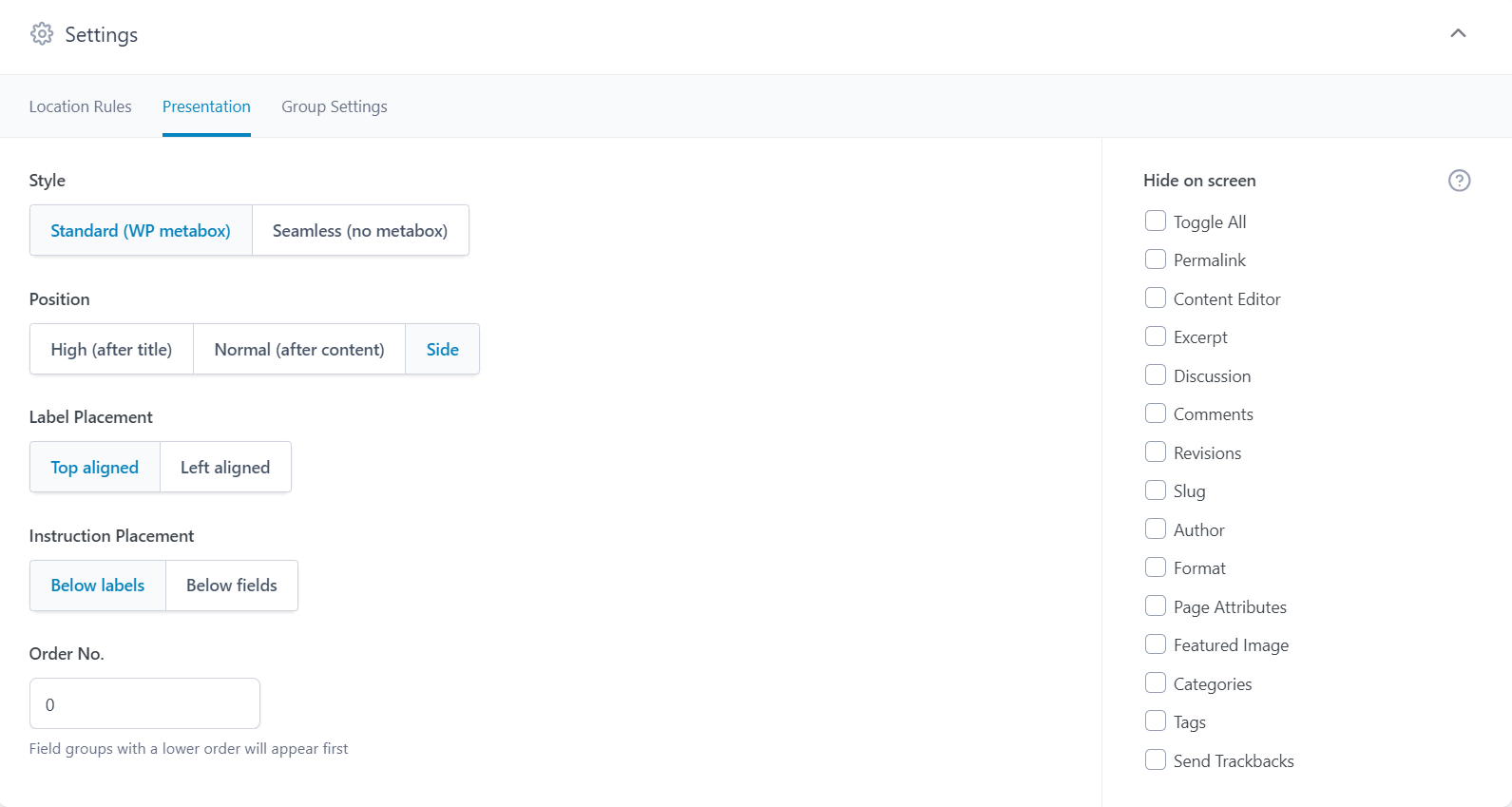Check the Page Attributes checkbox
1512x807 pixels.
pyautogui.click(x=1156, y=605)
